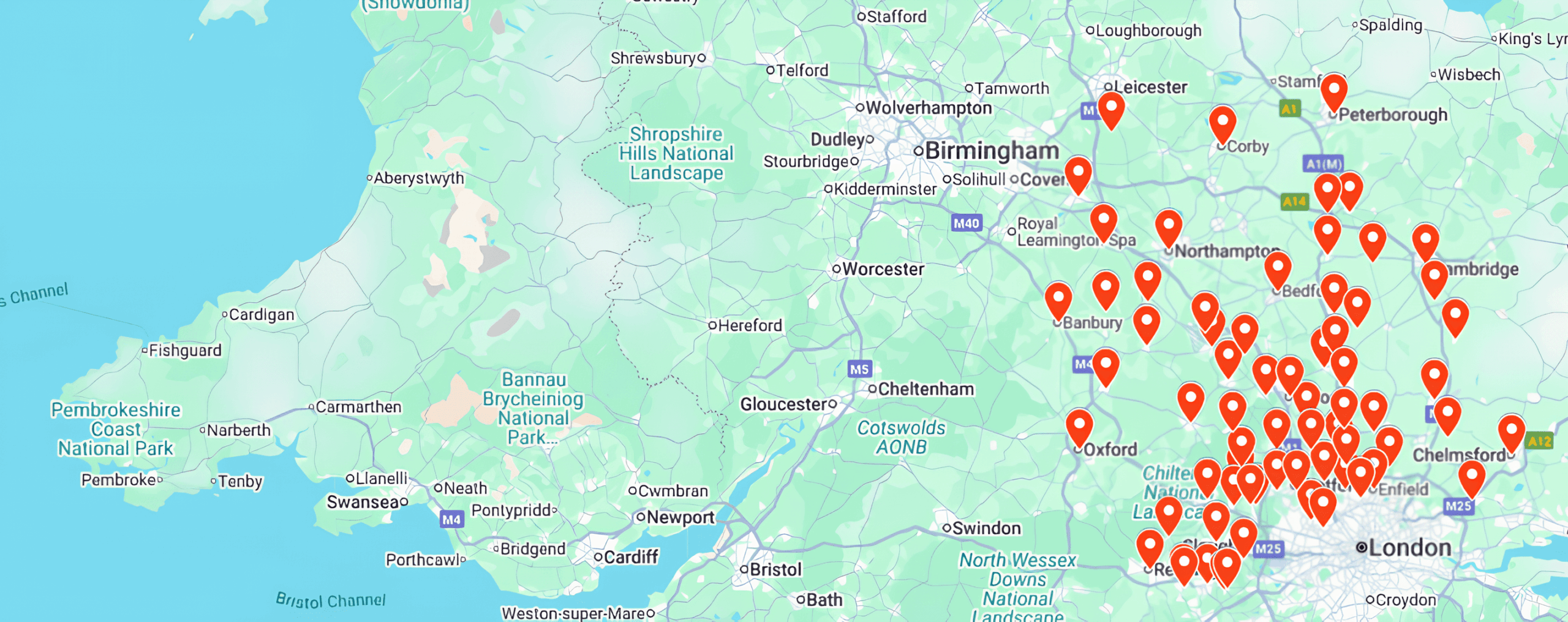Click the red pin beside the A12 shield
This screenshot has height=622, width=1568.
tap(1511, 433)
